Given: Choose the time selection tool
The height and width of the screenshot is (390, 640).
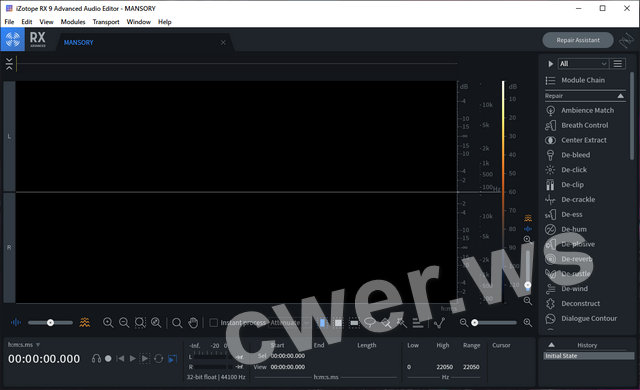Looking at the screenshot, I should (322, 323).
